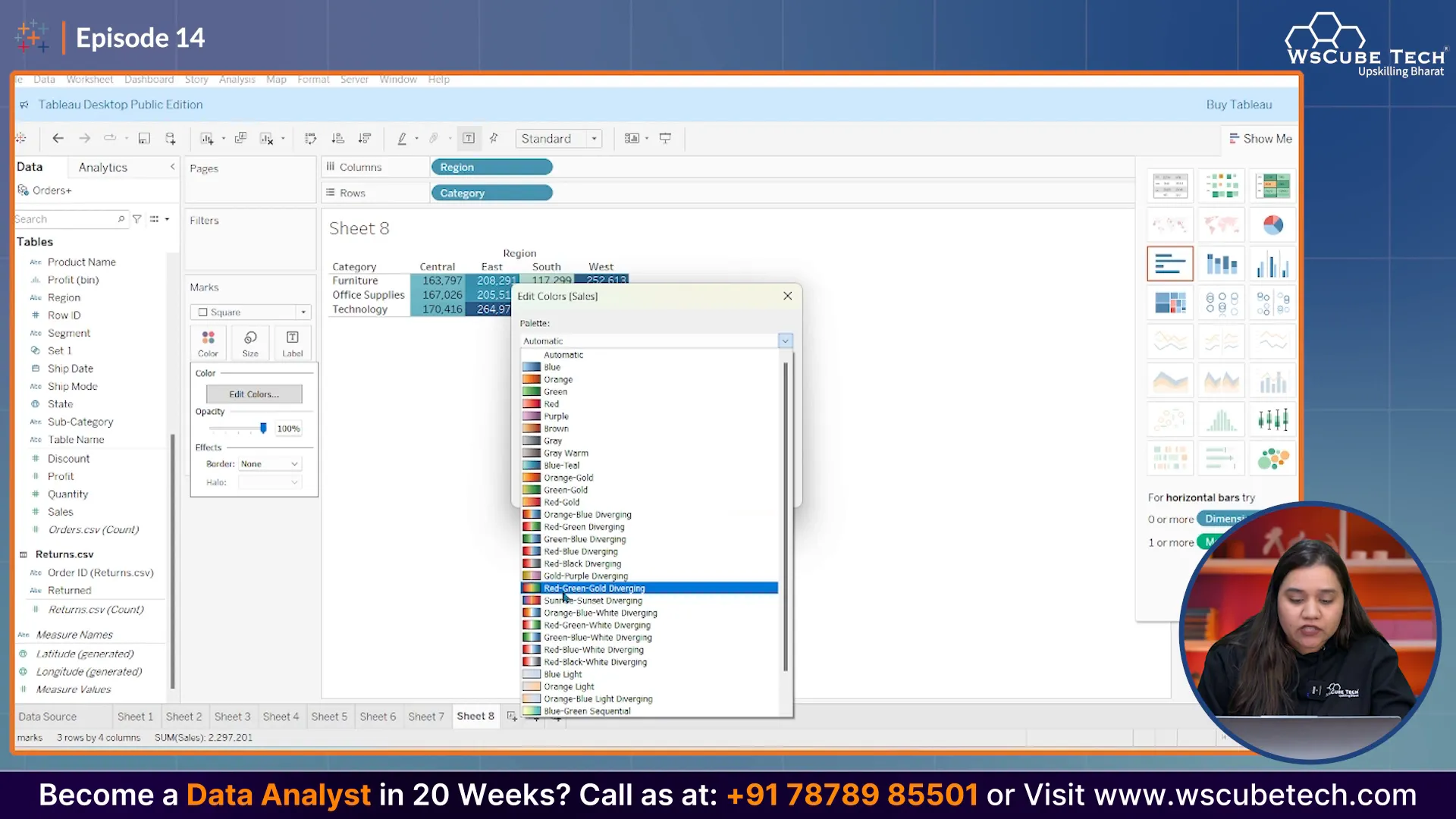Select the Red-Green-Gold Diverging palette
The height and width of the screenshot is (819, 1456).
point(649,588)
